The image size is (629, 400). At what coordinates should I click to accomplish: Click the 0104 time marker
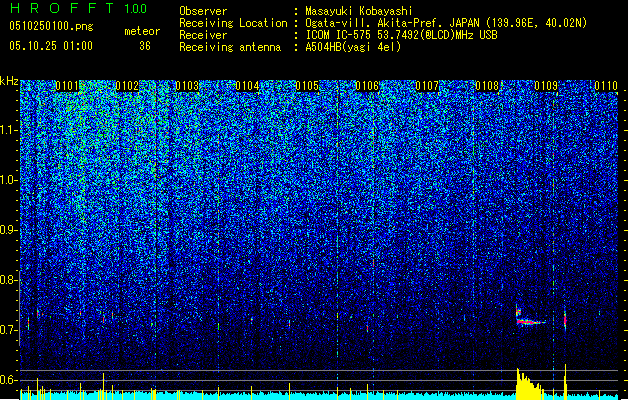point(247,86)
